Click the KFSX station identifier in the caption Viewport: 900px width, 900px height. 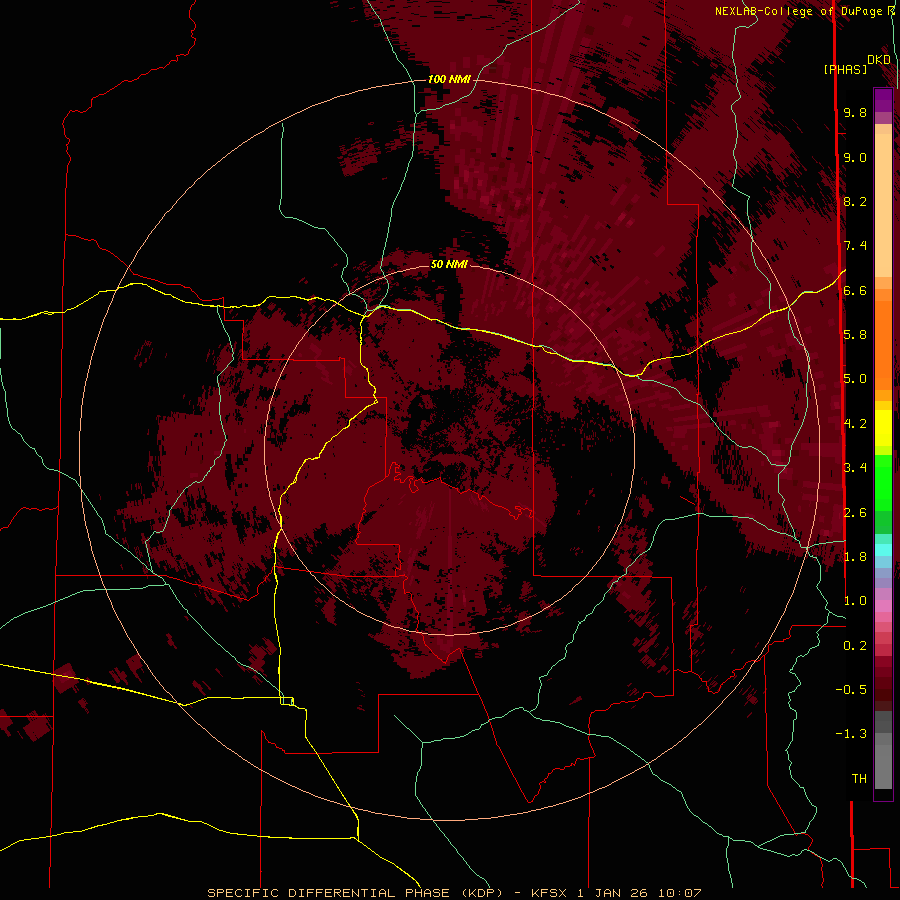click(x=551, y=893)
